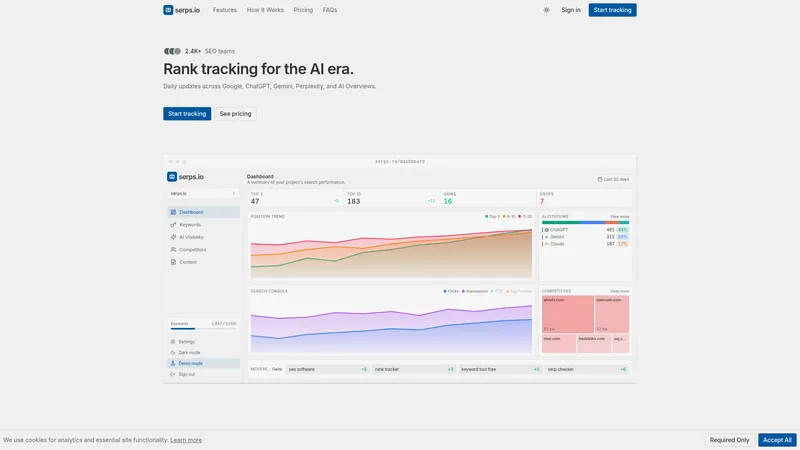Click the Claude icon in AI Citations
The width and height of the screenshot is (800, 450).
(x=546, y=244)
